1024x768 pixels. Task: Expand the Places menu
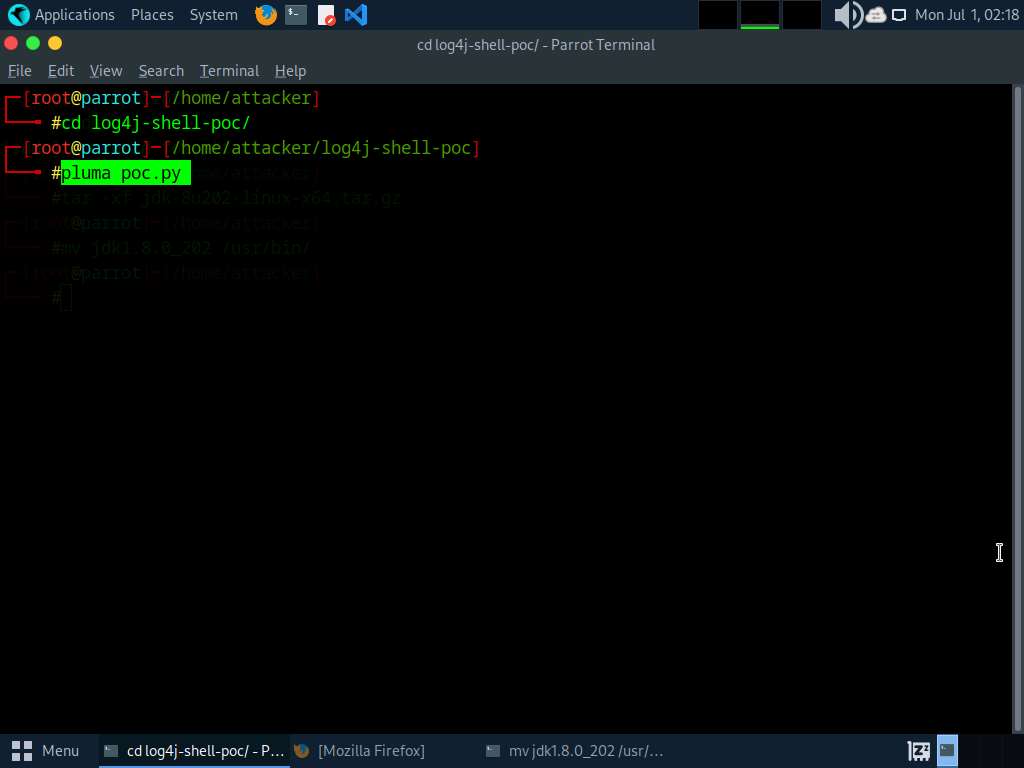pyautogui.click(x=152, y=15)
